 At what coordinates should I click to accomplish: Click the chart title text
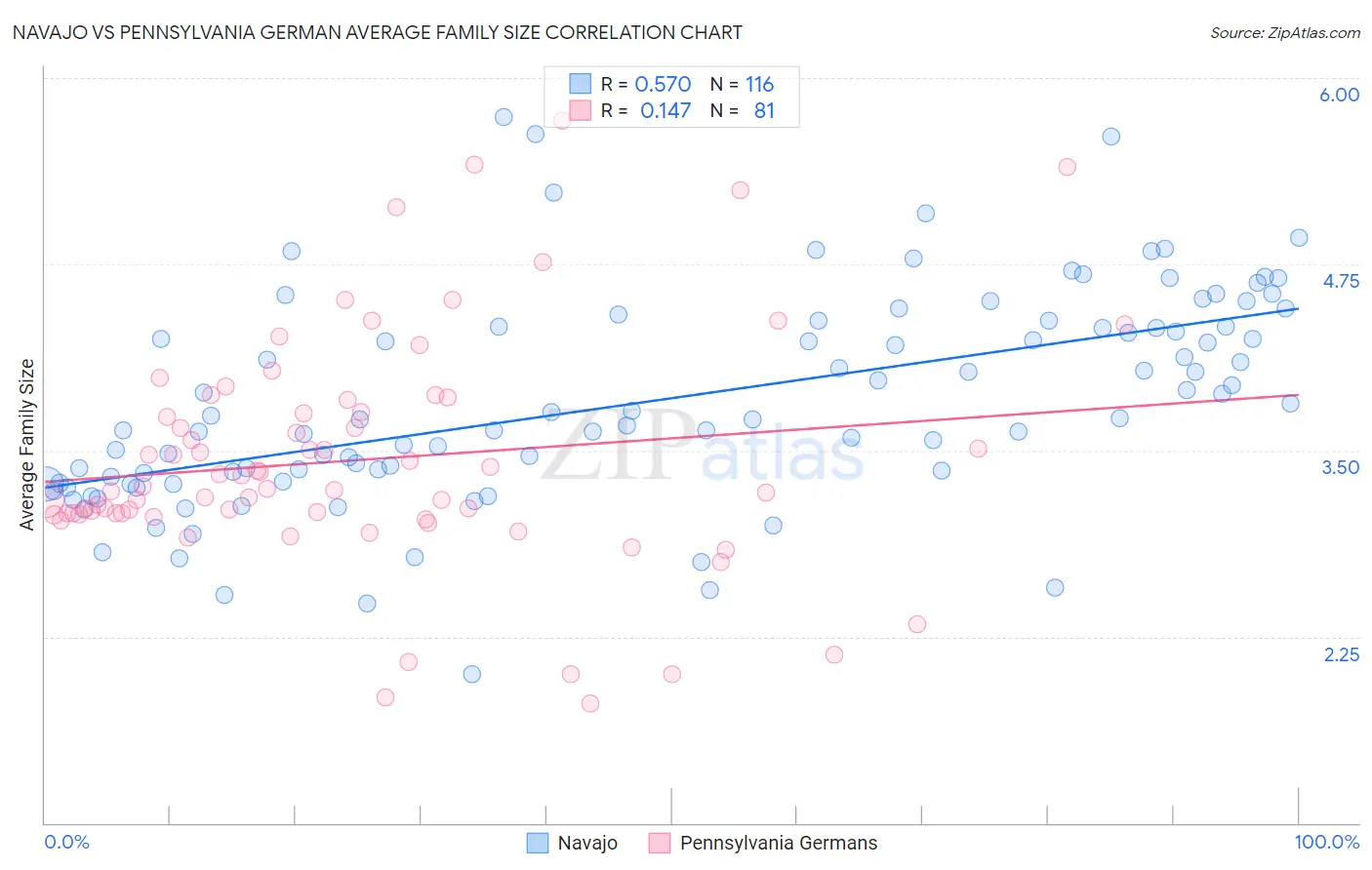pyautogui.click(x=377, y=32)
